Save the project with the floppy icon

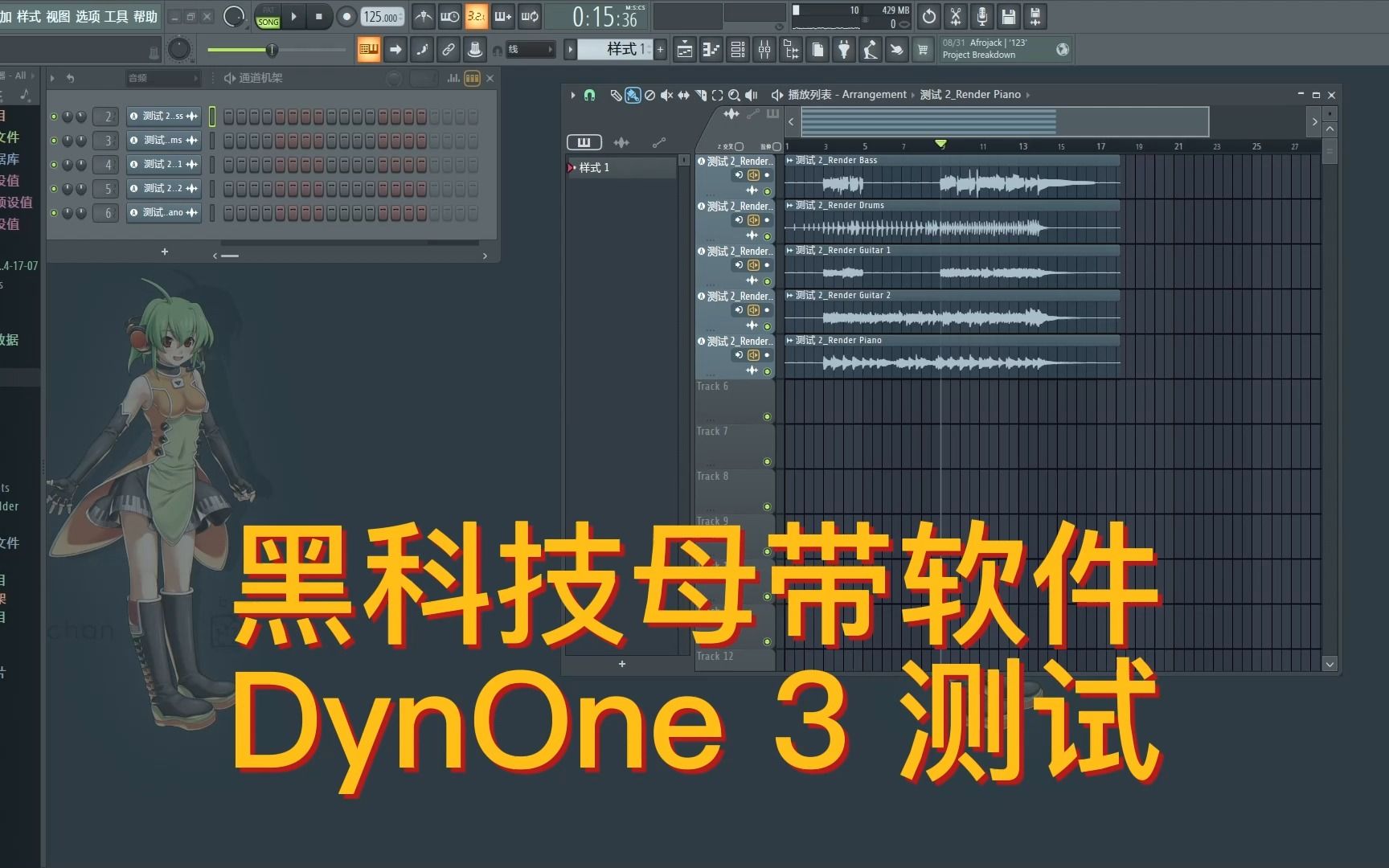coord(1009,16)
